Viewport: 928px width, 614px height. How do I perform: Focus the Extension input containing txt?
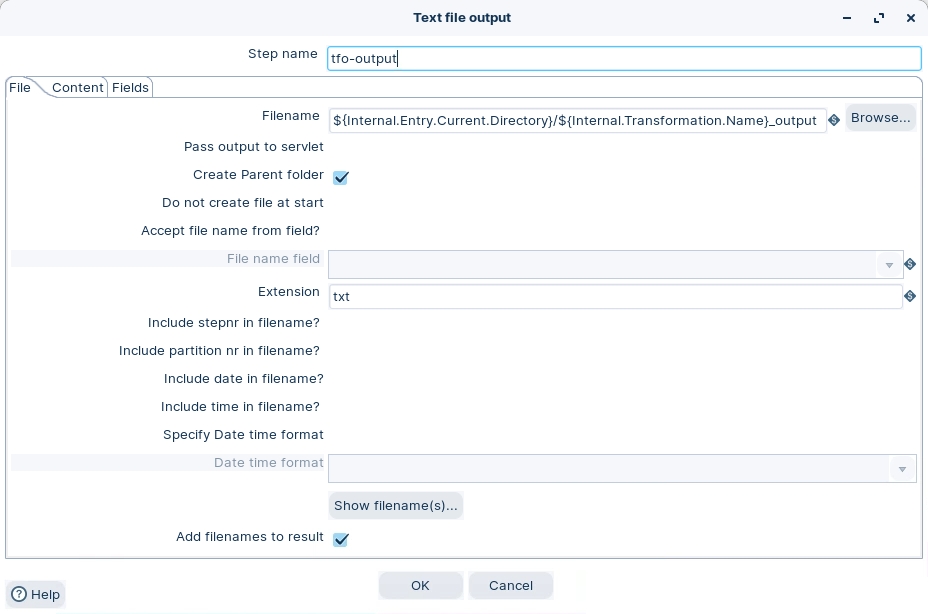(x=615, y=296)
